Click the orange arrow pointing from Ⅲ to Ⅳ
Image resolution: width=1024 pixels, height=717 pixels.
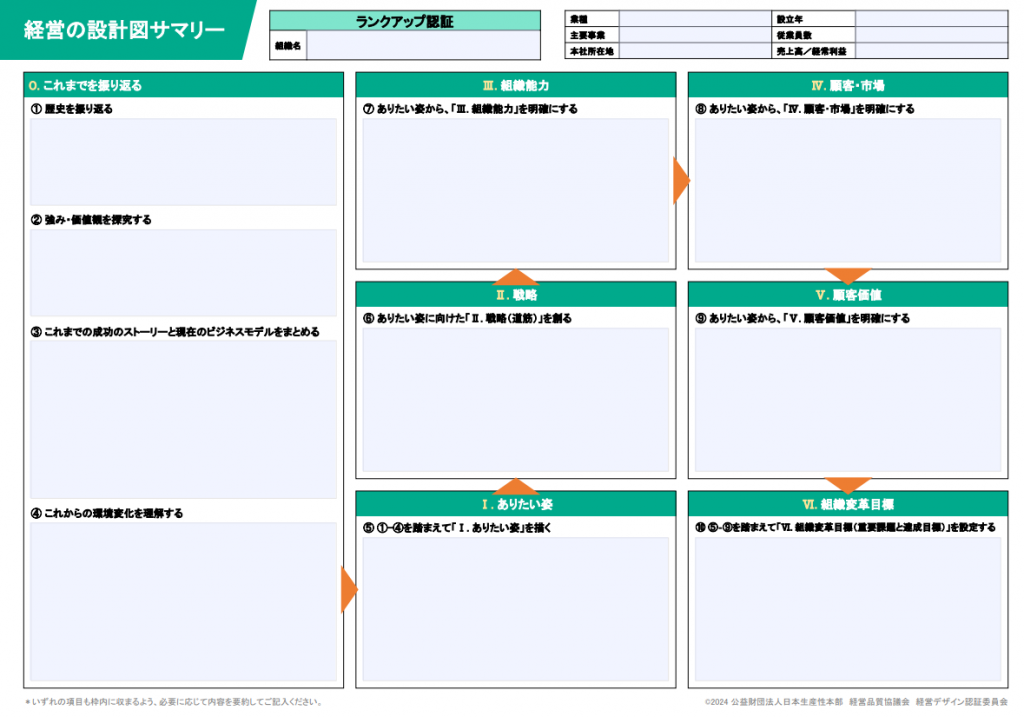(681, 180)
